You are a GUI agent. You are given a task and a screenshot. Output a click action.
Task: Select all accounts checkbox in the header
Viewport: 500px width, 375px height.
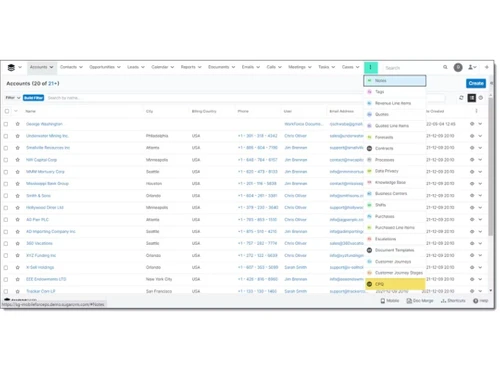point(7,111)
